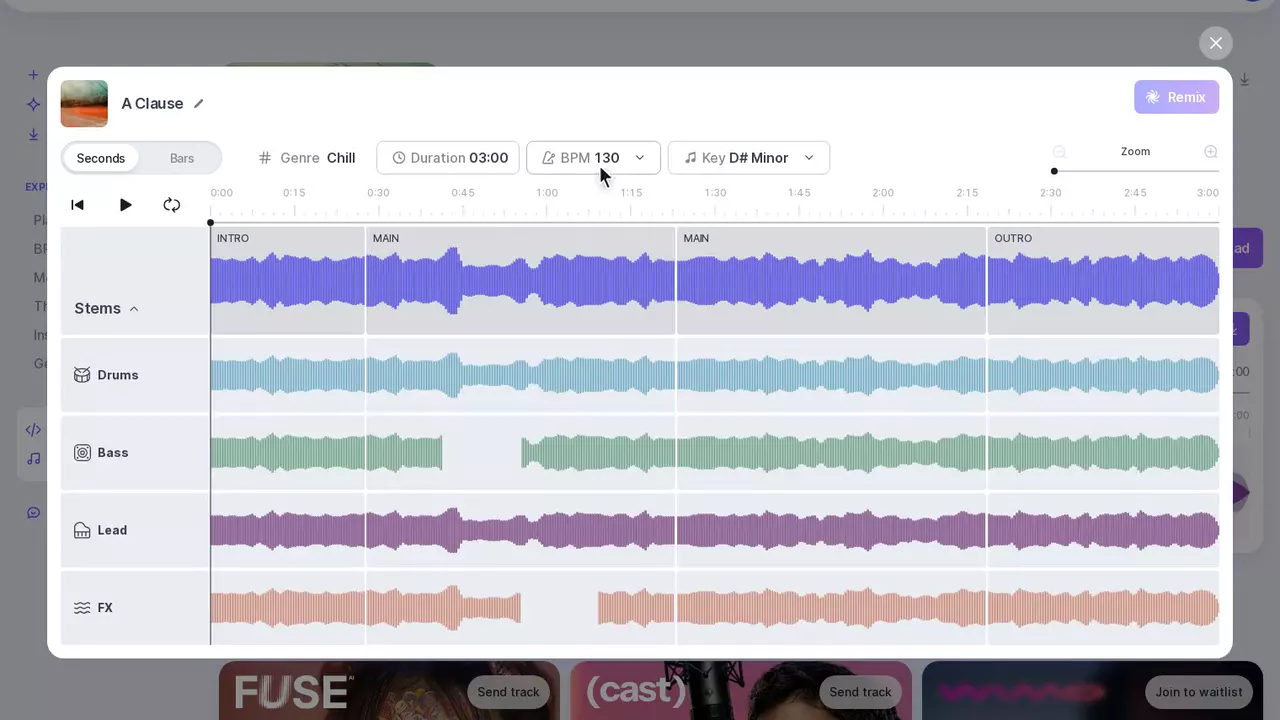Click the zoom out magnifier icon
The width and height of the screenshot is (1280, 720).
pyautogui.click(x=1059, y=152)
